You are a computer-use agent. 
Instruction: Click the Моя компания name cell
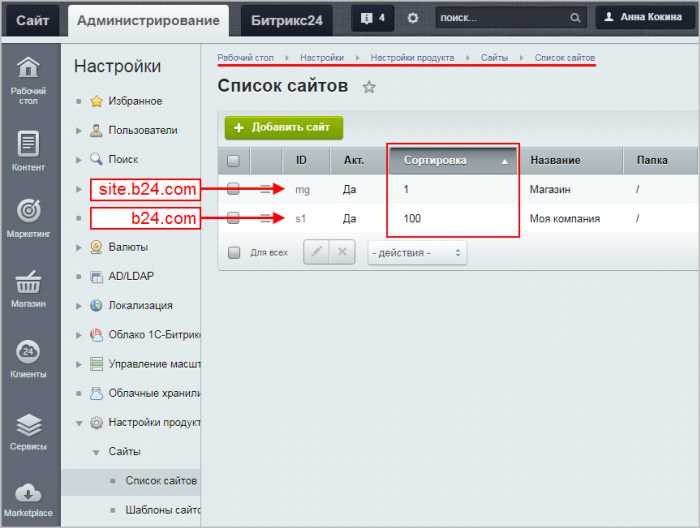pos(565,219)
